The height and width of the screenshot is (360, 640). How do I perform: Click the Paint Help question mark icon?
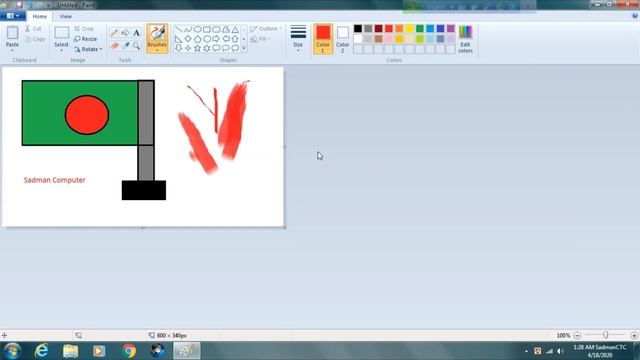click(x=635, y=16)
